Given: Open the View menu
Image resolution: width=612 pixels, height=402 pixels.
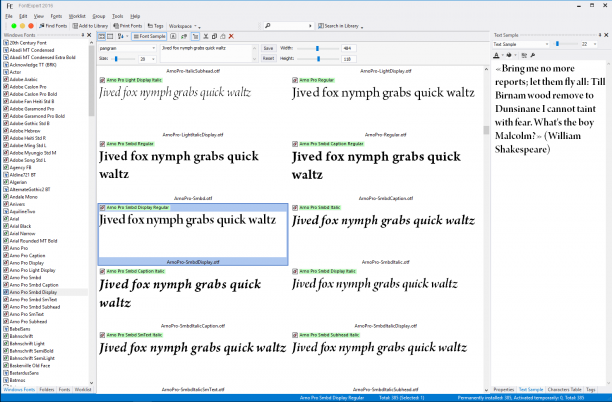Looking at the screenshot, I should click(38, 16).
